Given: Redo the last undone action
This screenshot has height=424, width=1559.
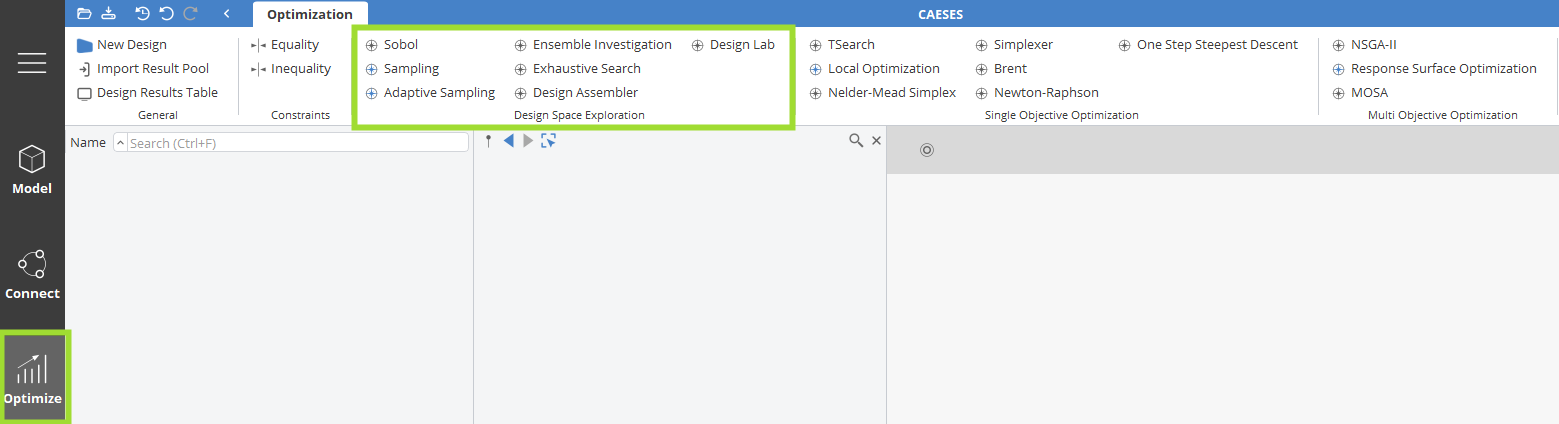Looking at the screenshot, I should (x=190, y=14).
